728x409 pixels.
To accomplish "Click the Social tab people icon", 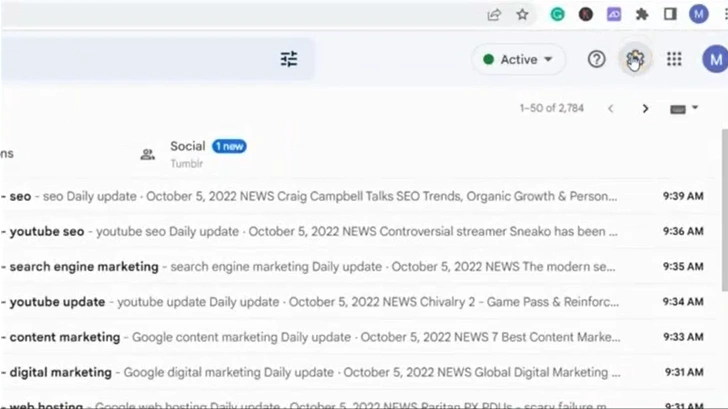I will tap(148, 154).
